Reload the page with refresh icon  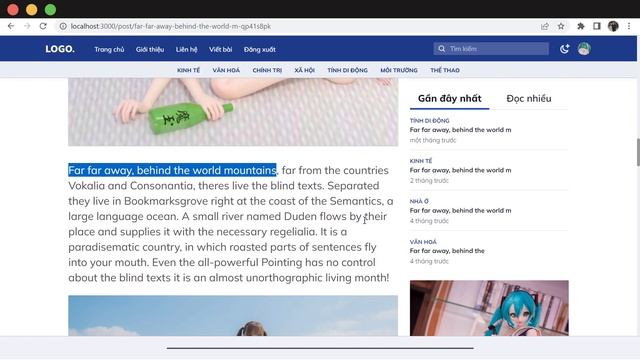(43, 26)
